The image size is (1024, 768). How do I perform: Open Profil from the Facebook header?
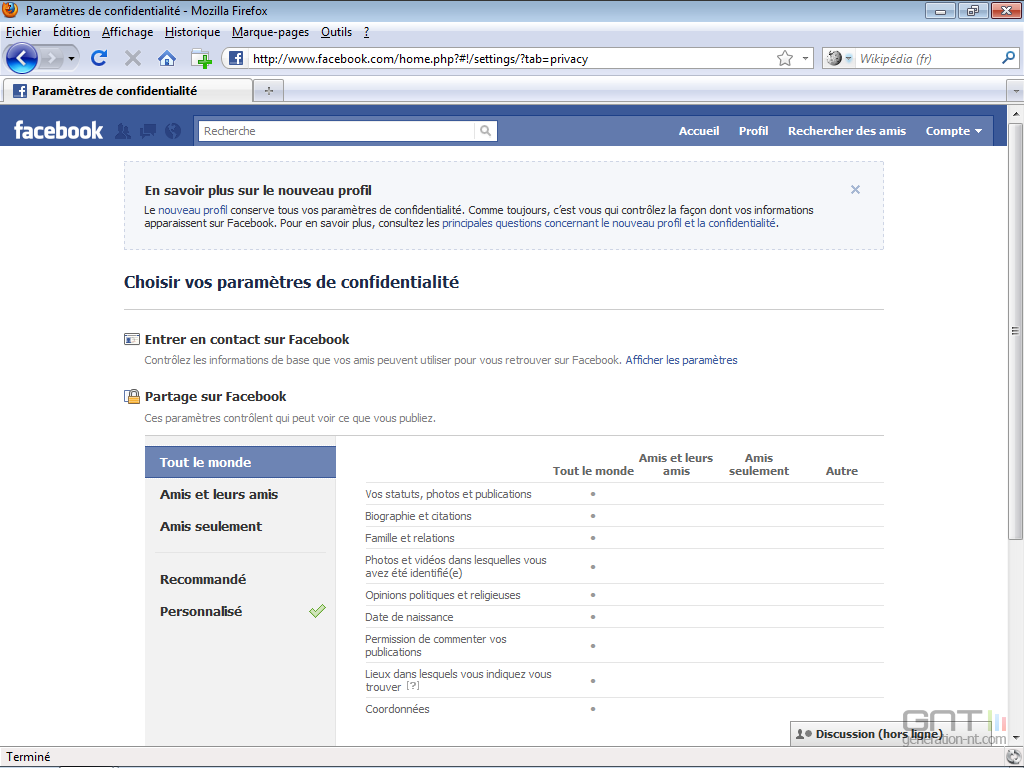753,131
